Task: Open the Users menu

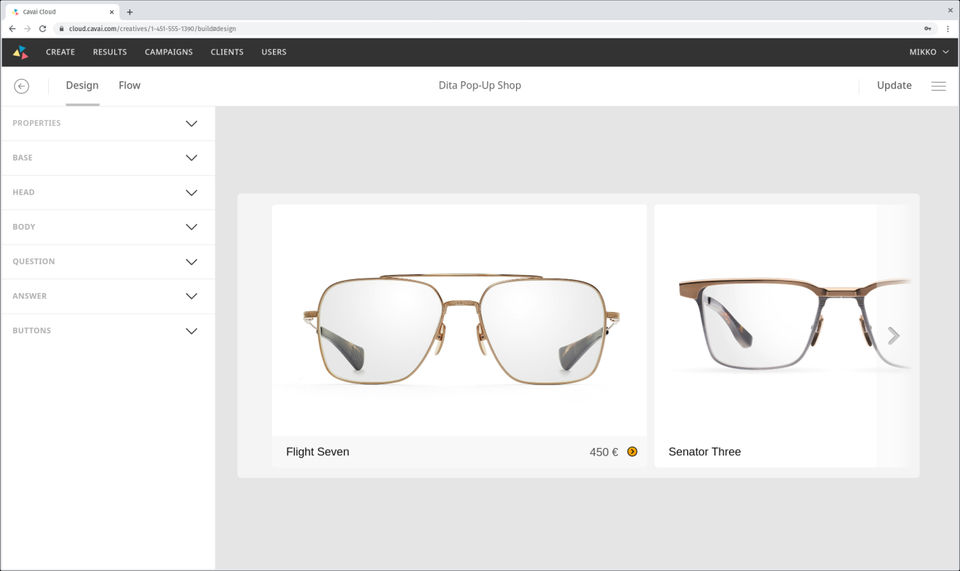Action: [274, 52]
